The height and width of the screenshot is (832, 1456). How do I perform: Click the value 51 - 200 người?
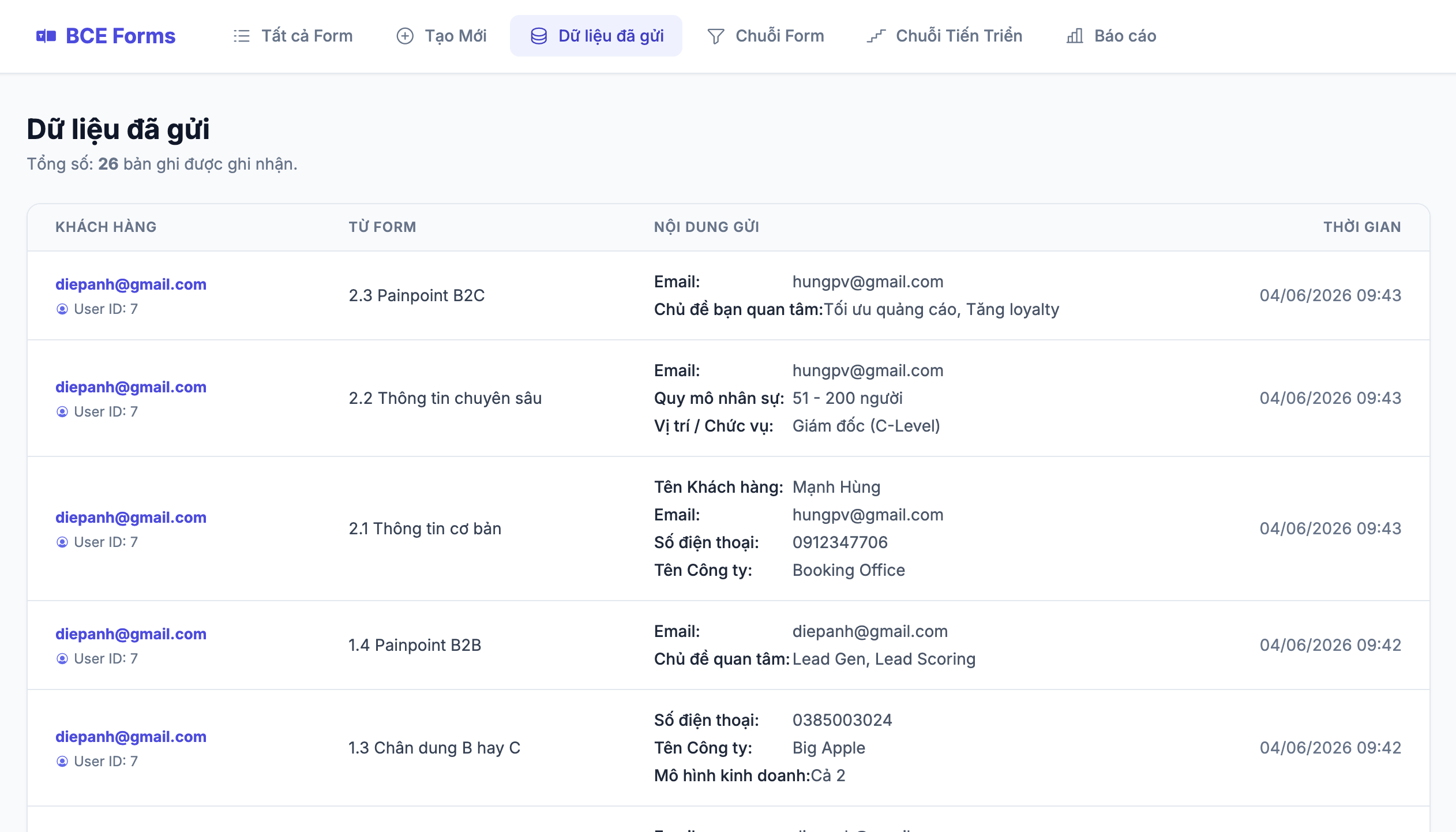[847, 398]
